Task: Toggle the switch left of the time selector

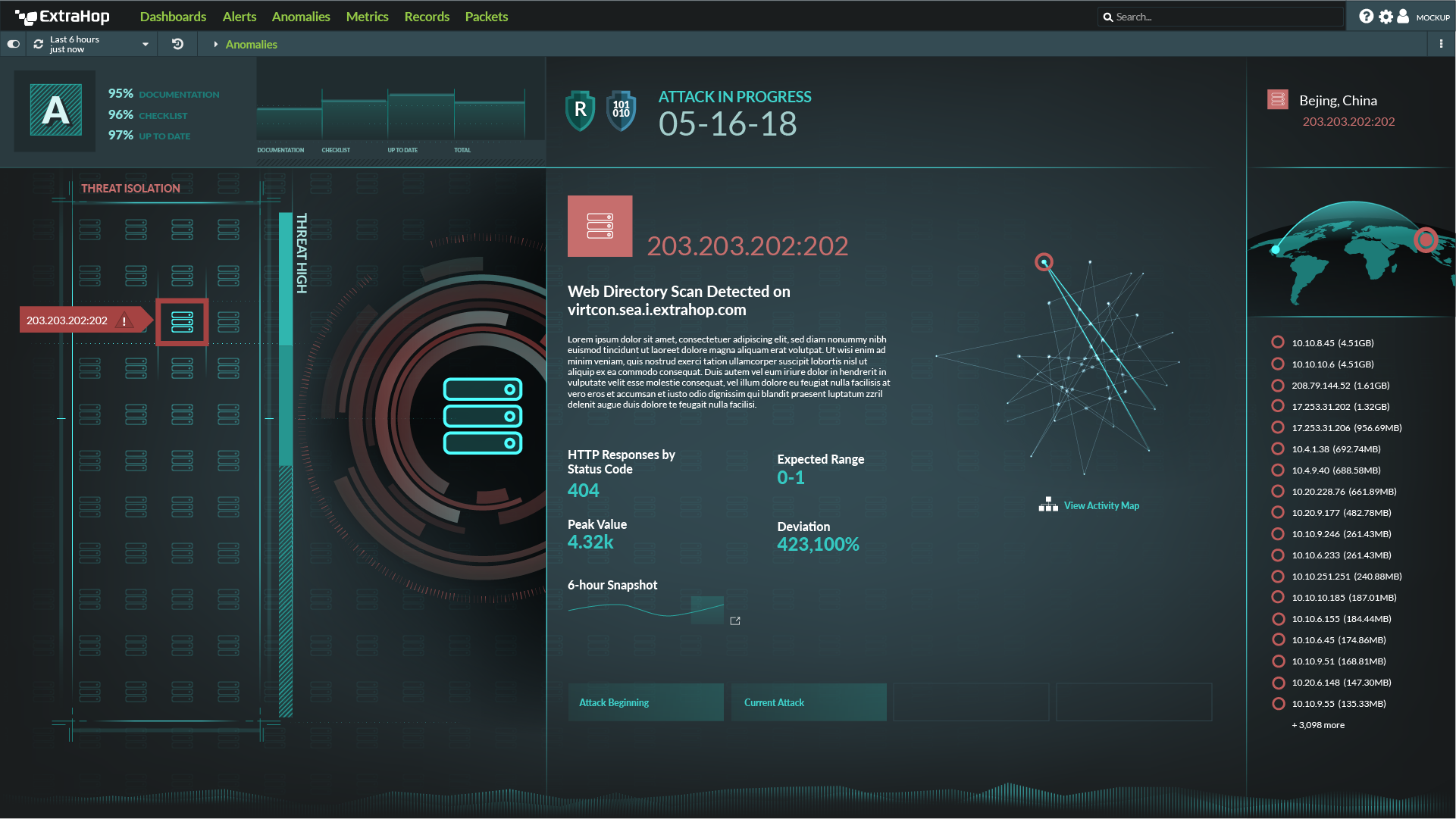Action: point(14,44)
